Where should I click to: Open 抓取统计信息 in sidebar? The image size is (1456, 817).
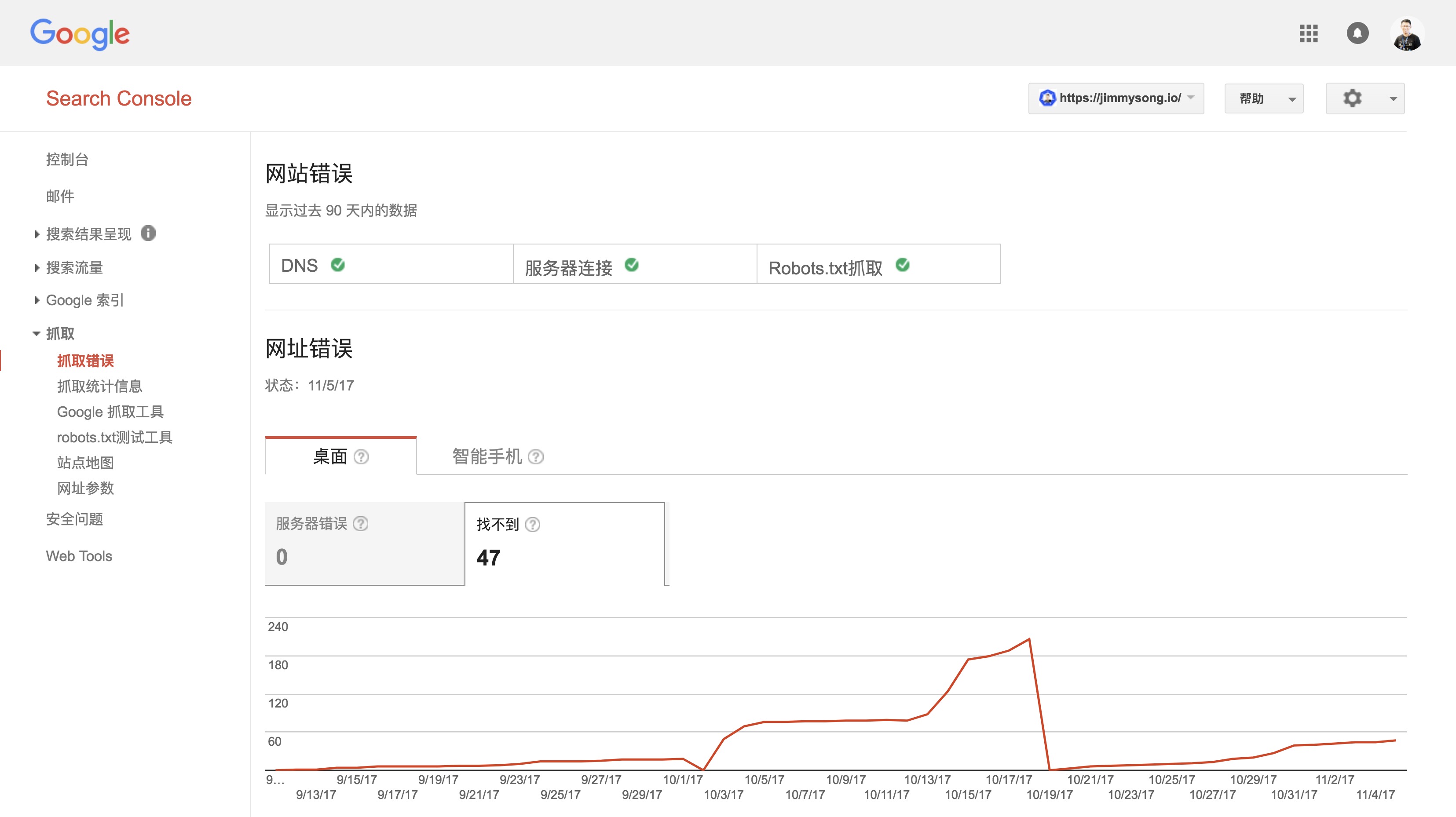click(99, 386)
